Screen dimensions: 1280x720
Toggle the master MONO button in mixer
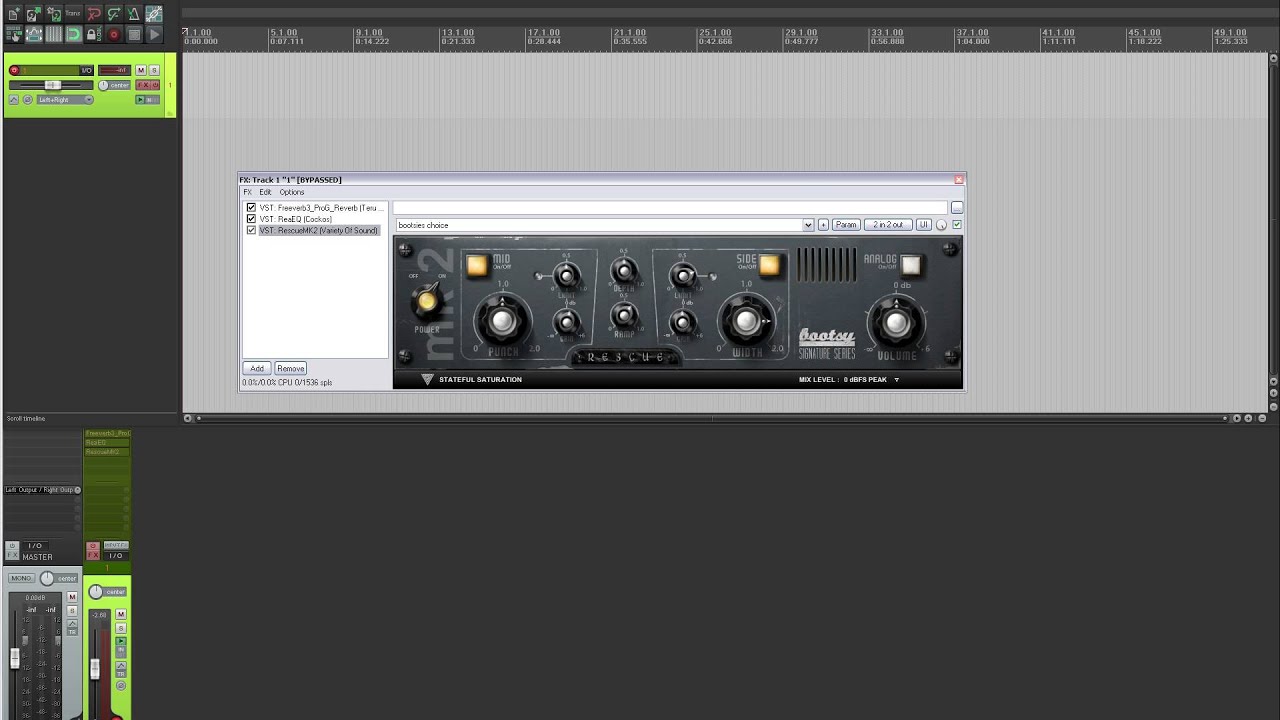coord(22,578)
